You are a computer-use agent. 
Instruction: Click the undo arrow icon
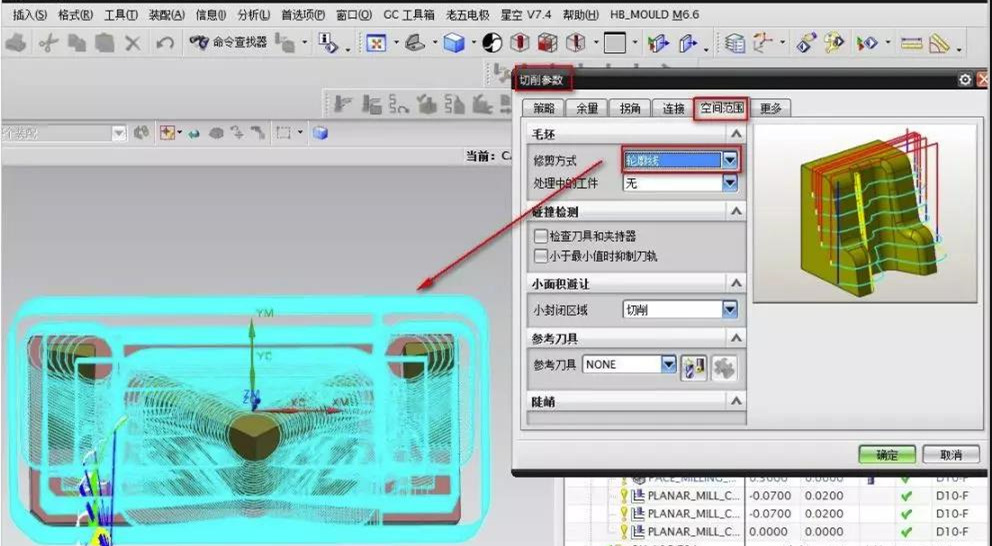(x=166, y=43)
